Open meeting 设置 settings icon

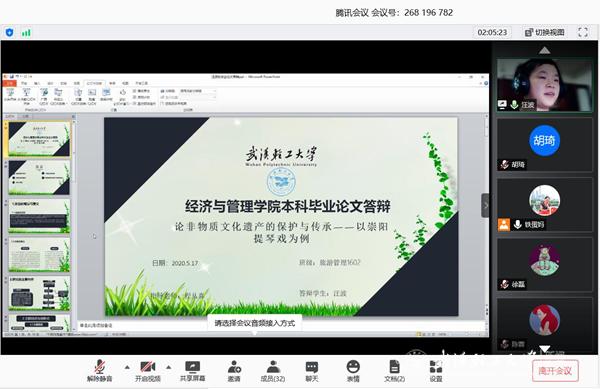pos(436,371)
